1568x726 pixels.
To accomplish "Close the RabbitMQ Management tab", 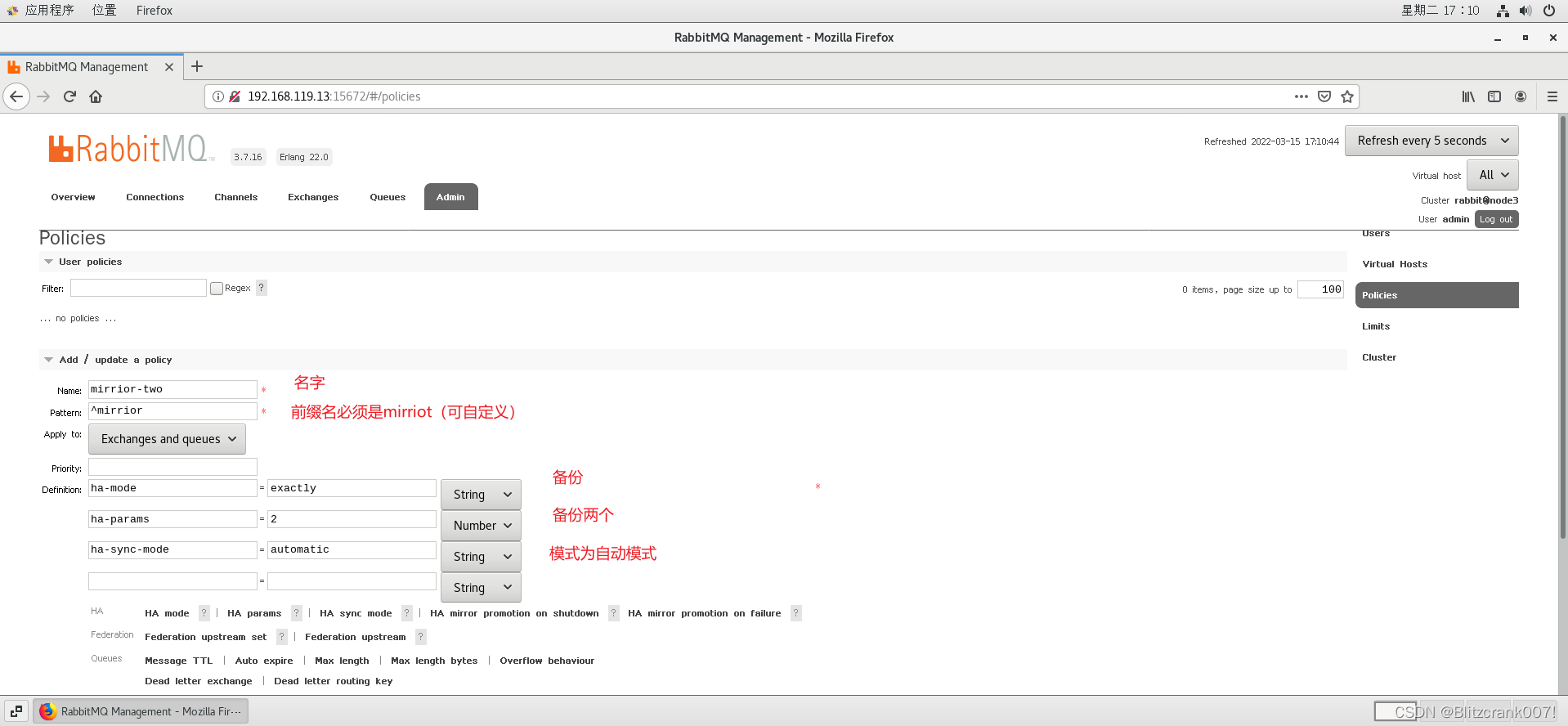I will coord(169,67).
